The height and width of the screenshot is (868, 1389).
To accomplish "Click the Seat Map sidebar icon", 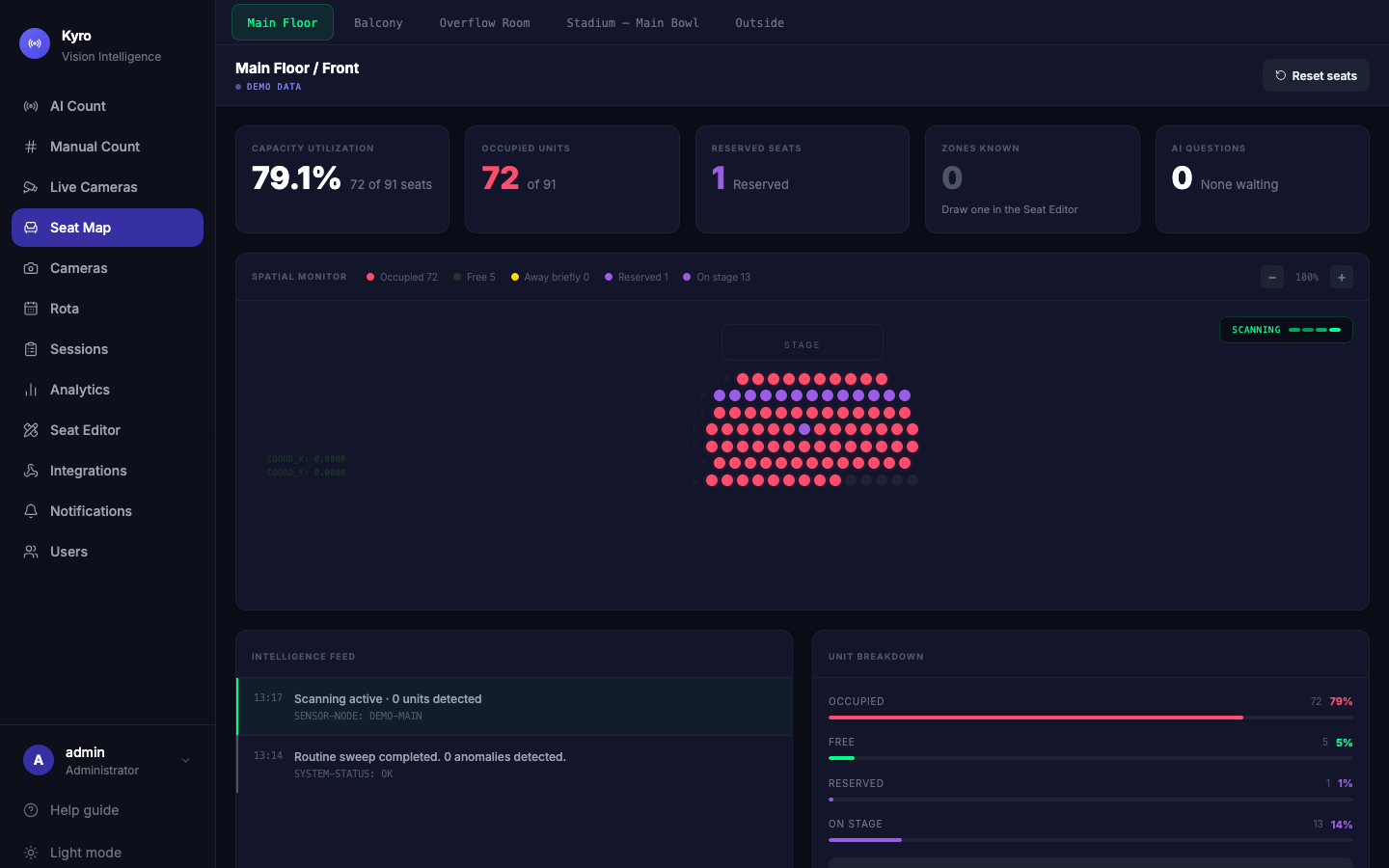I will tap(31, 228).
